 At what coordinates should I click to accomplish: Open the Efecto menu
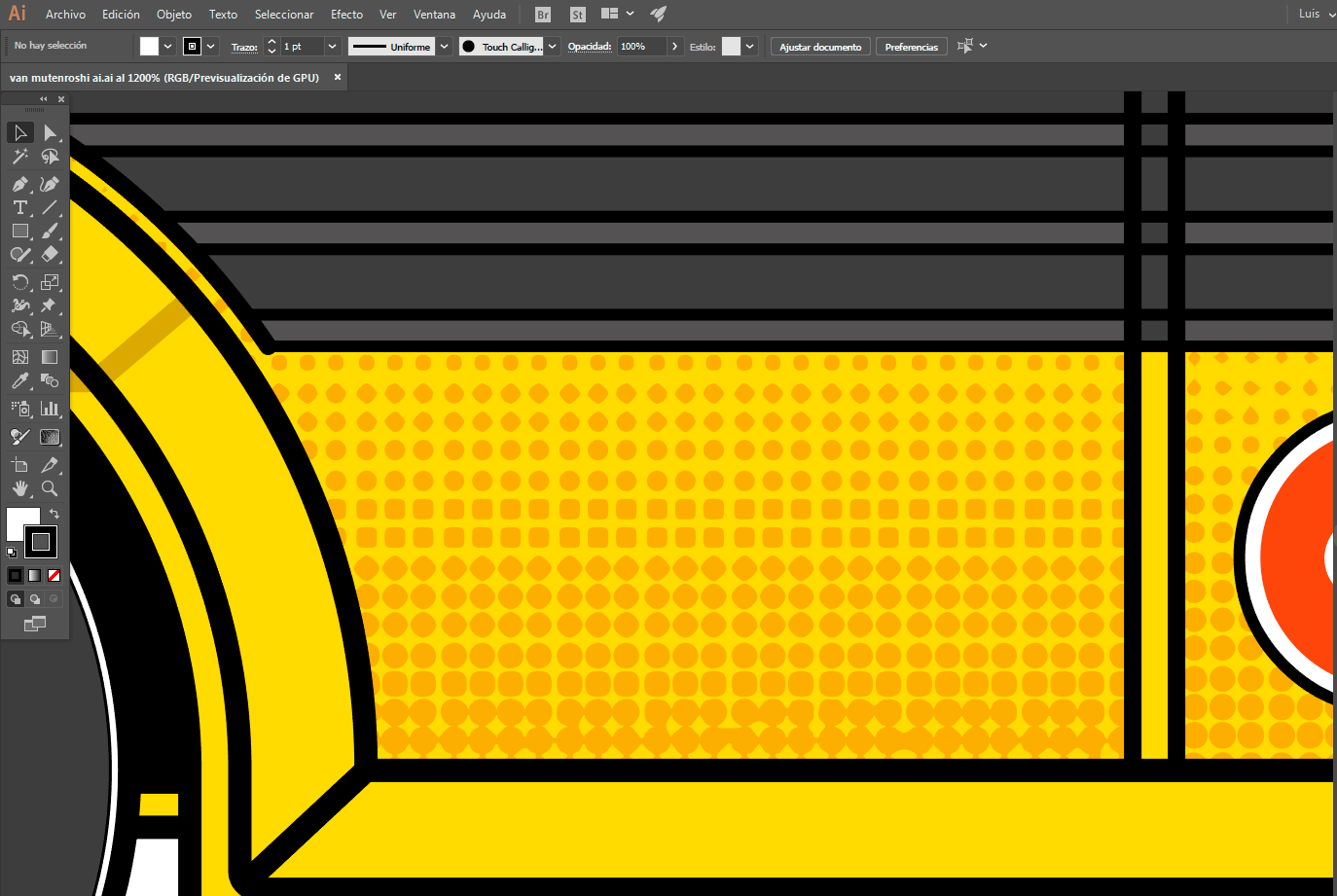[x=346, y=15]
